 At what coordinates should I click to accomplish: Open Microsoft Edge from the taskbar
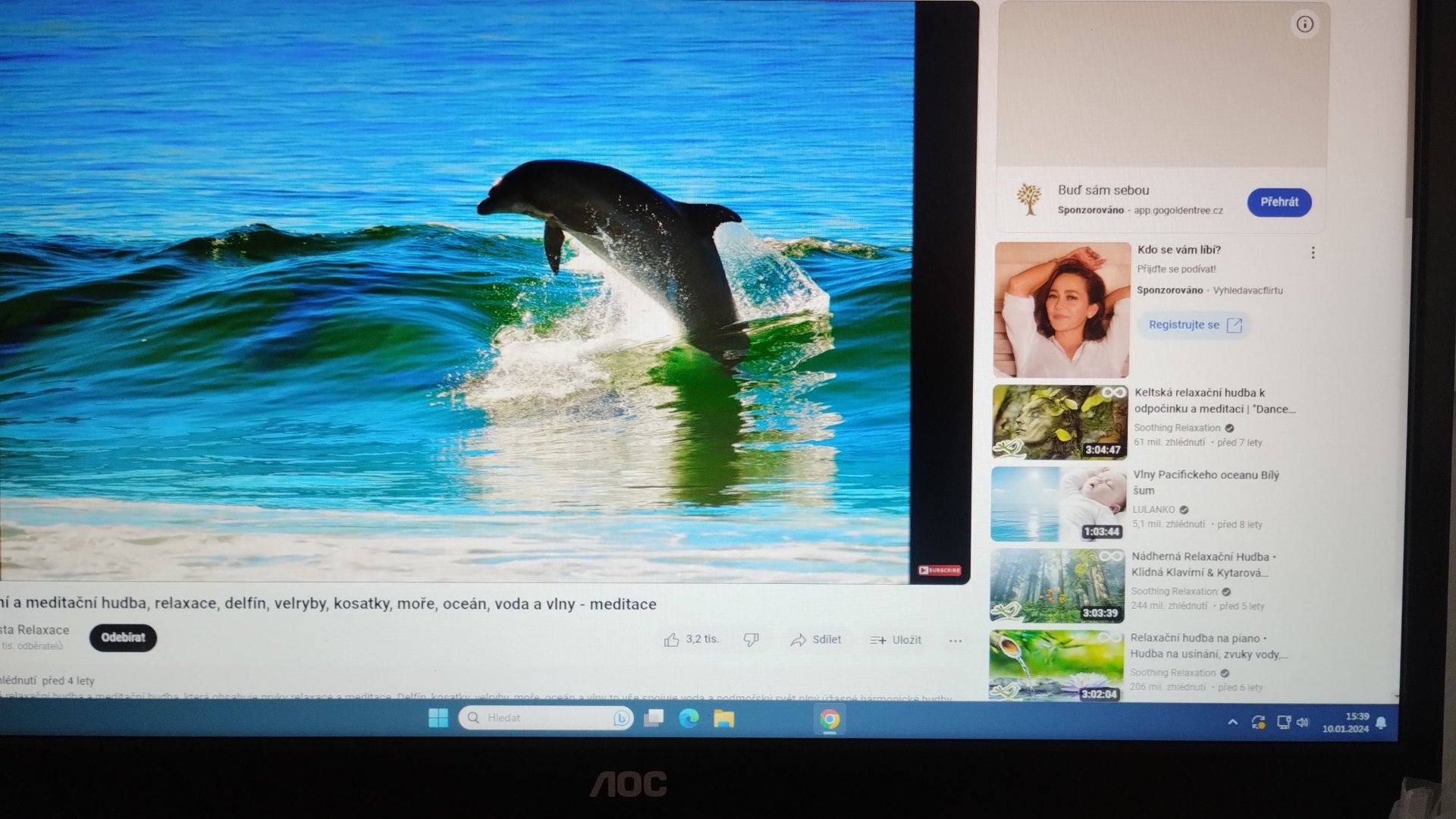tap(689, 718)
